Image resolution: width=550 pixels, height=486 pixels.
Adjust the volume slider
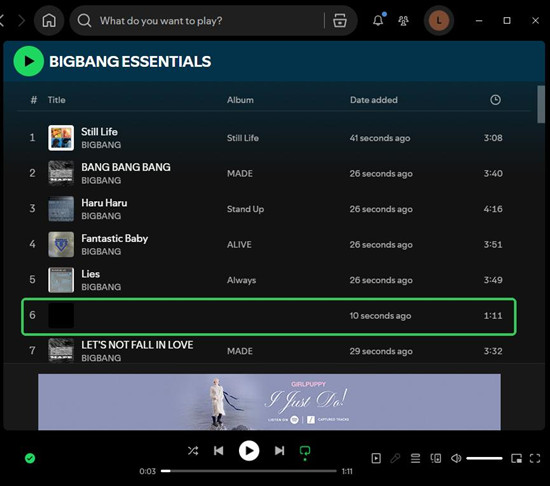pos(484,458)
